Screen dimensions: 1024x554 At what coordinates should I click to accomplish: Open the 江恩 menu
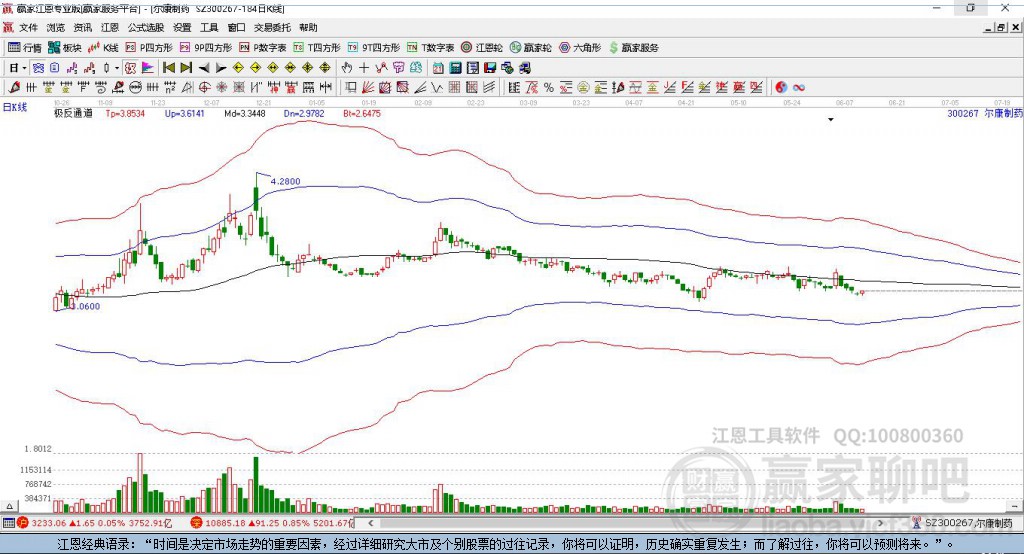click(x=110, y=27)
